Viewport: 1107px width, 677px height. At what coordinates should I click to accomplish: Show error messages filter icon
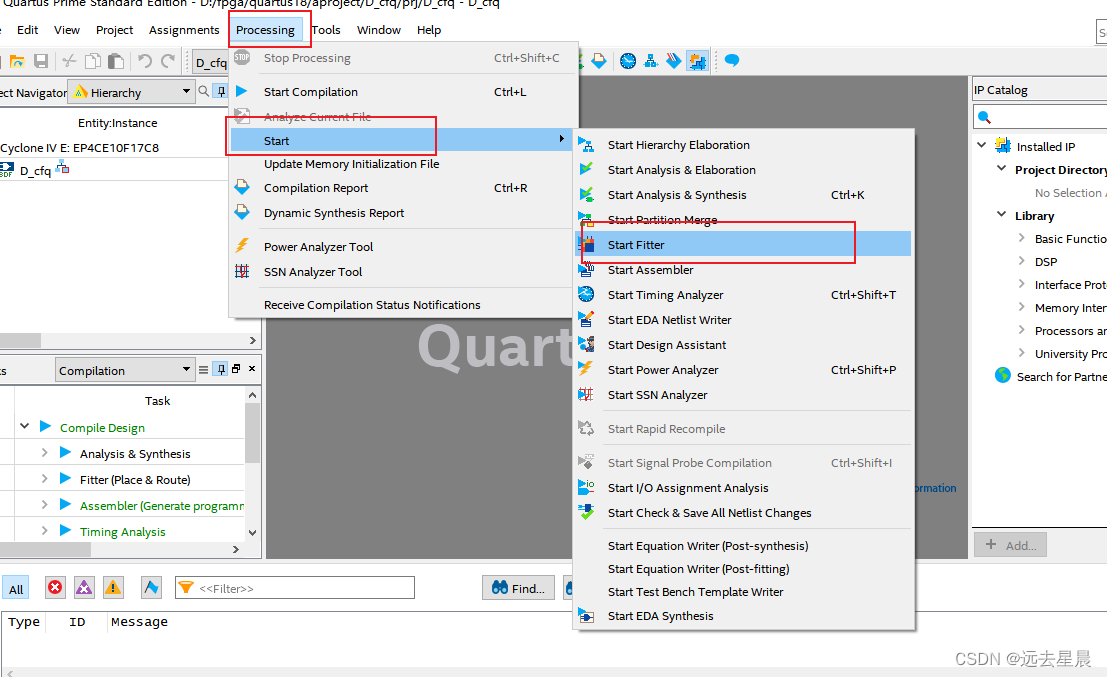(55, 587)
